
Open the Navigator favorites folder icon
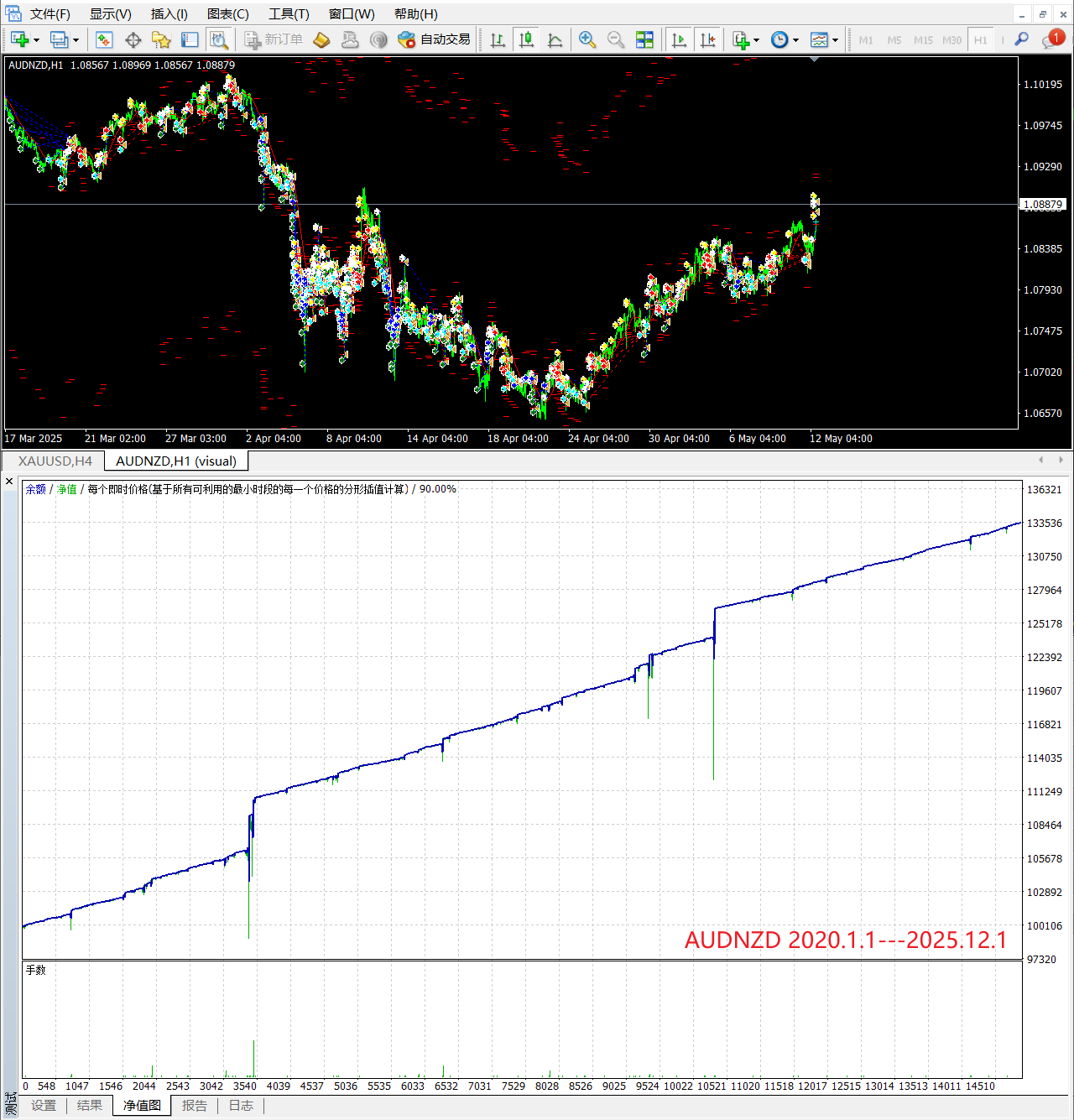161,39
